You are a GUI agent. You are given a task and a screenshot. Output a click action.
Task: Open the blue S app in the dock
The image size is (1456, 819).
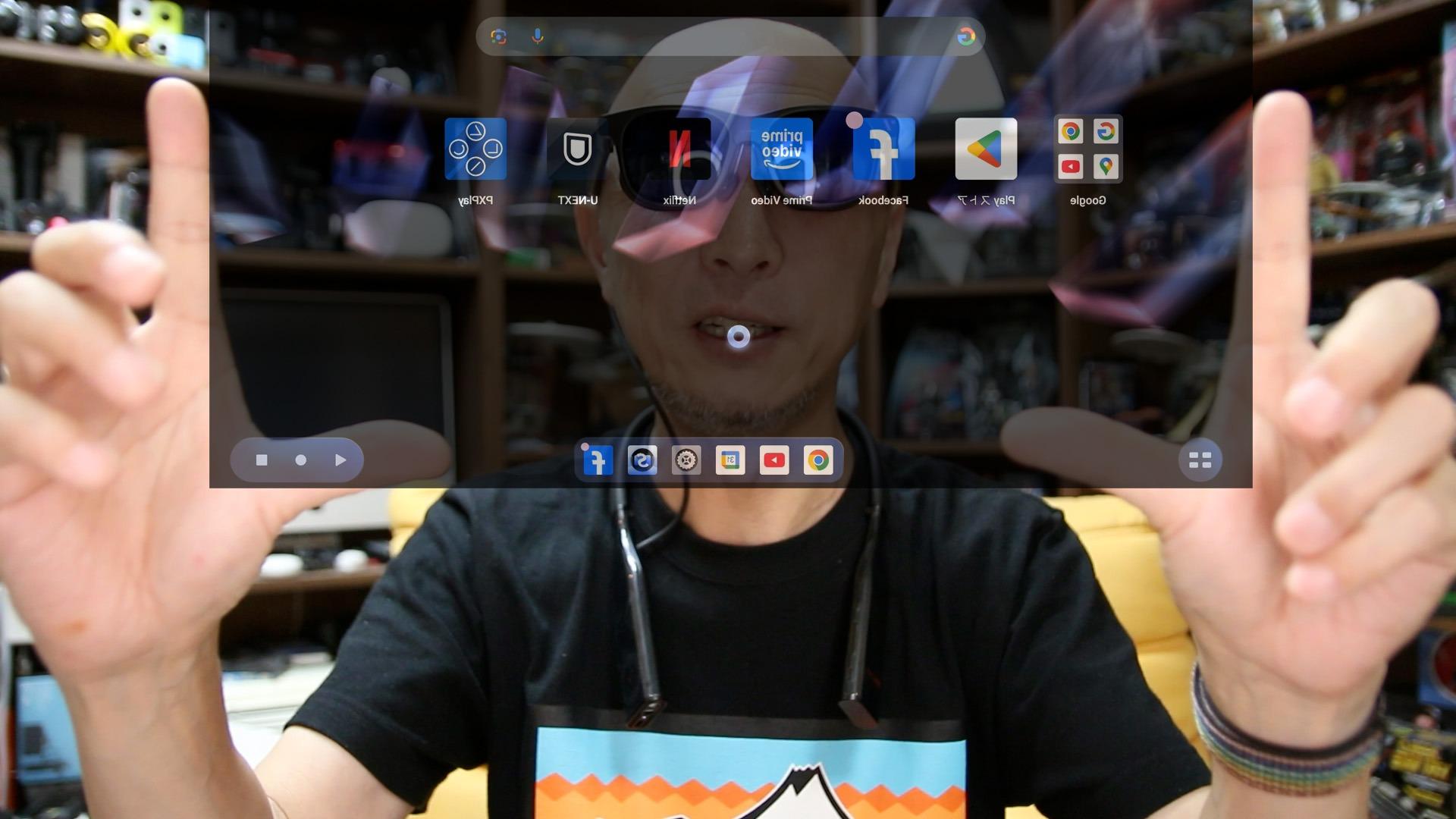tap(642, 460)
